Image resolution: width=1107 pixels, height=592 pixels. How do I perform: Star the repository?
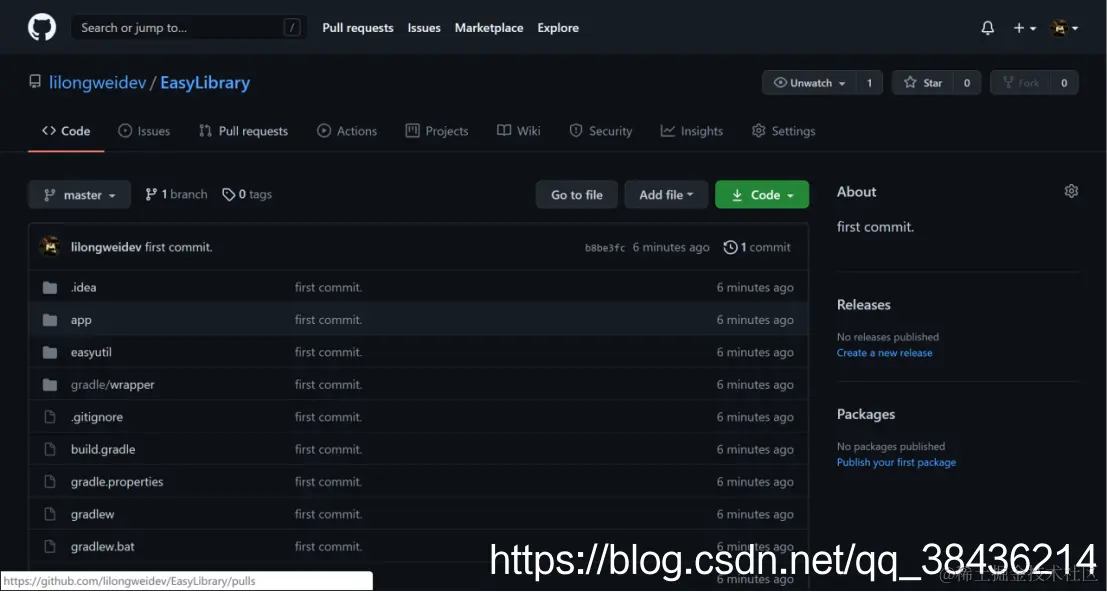[922, 83]
